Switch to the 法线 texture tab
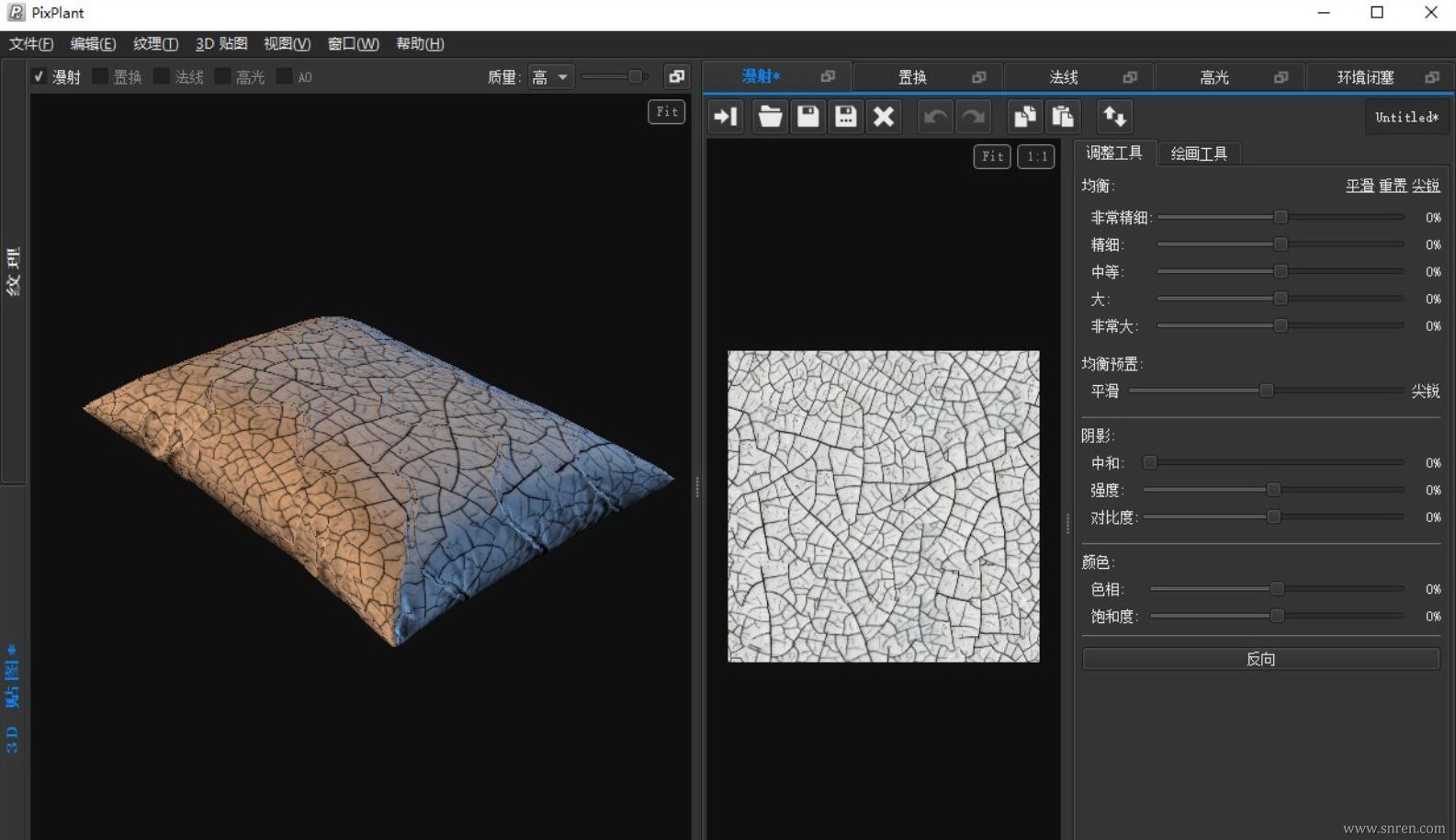Viewport: 1456px width, 840px height. (1063, 77)
